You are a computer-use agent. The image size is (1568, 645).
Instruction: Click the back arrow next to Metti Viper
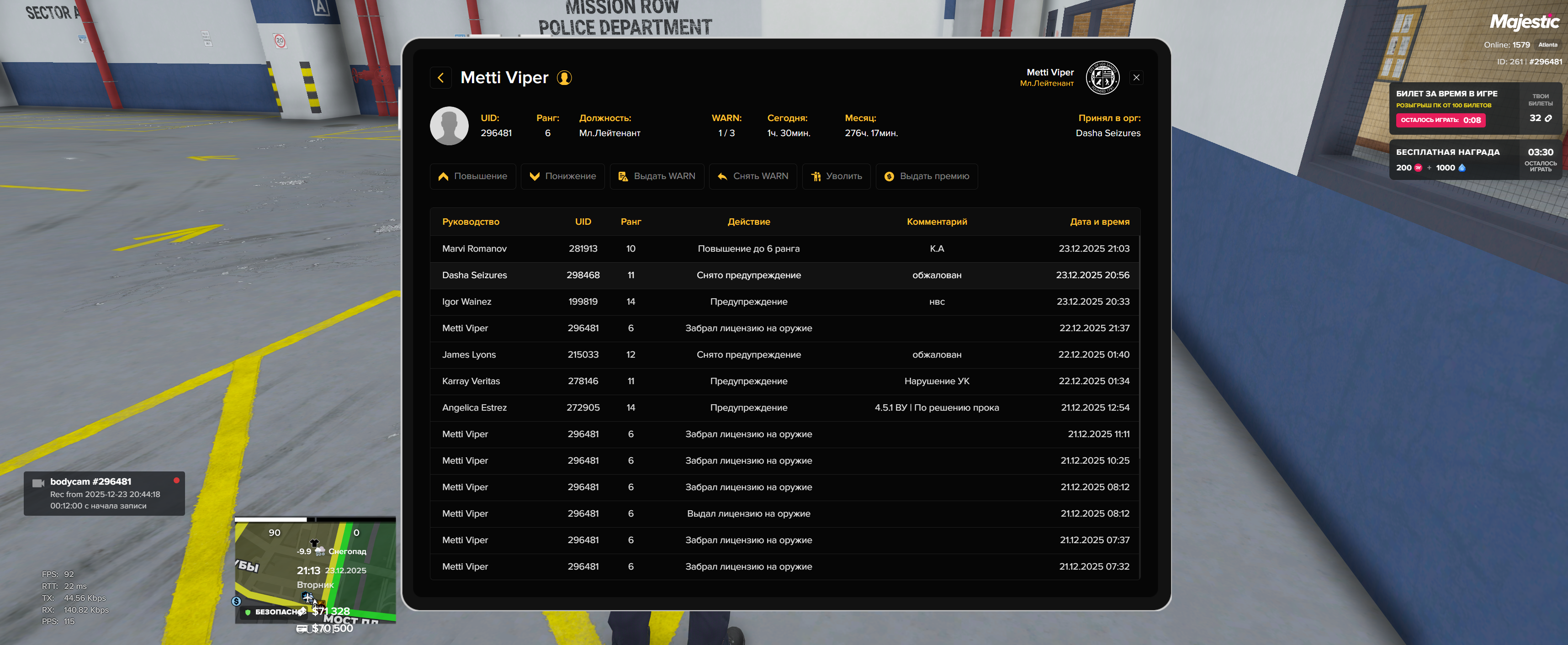(x=441, y=78)
